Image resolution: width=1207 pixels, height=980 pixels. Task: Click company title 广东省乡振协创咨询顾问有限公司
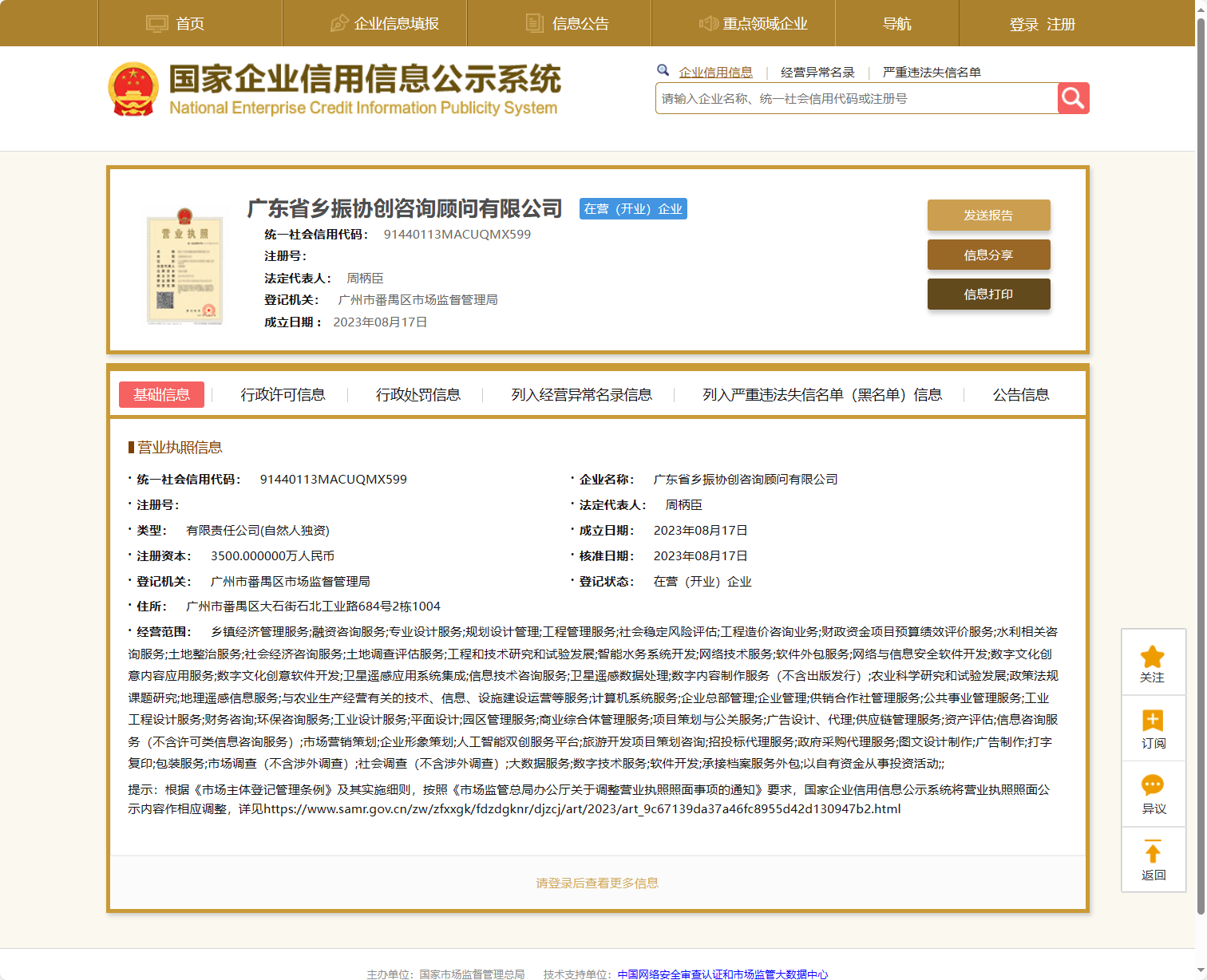(405, 208)
